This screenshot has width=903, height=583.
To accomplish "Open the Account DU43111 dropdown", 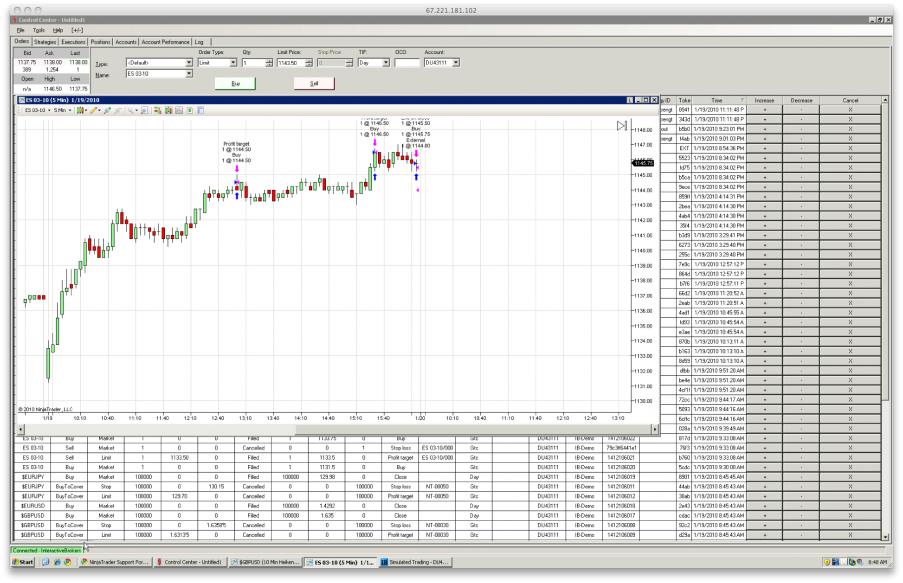I will click(x=456, y=63).
